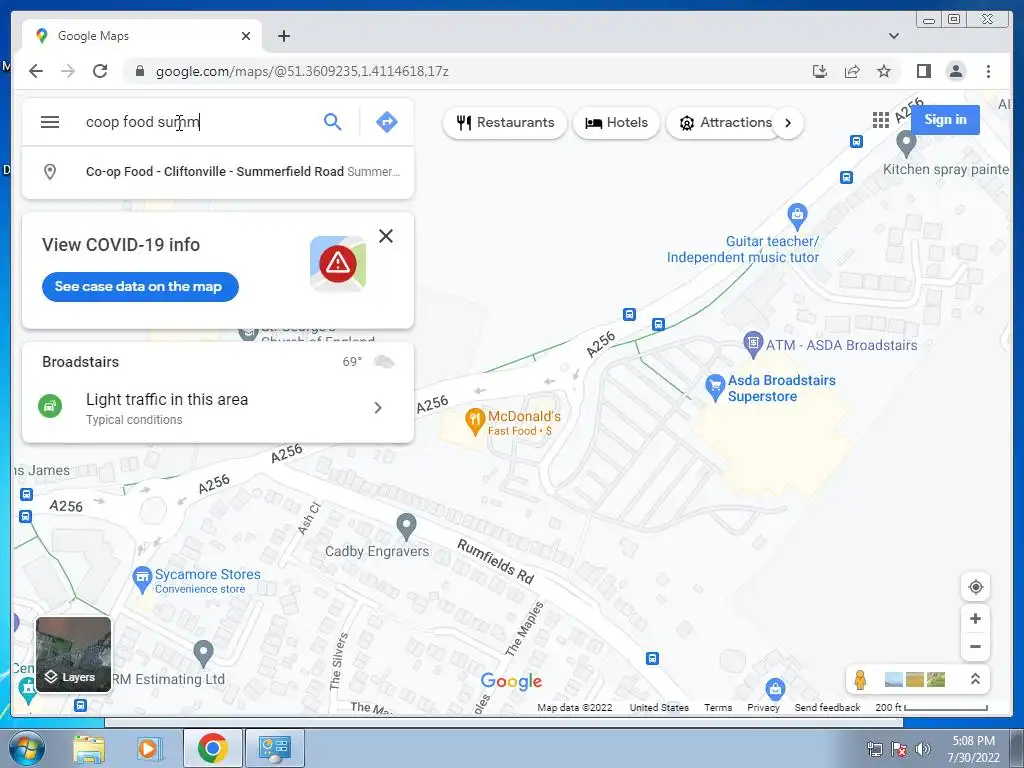Click the Sign in button

pyautogui.click(x=945, y=120)
